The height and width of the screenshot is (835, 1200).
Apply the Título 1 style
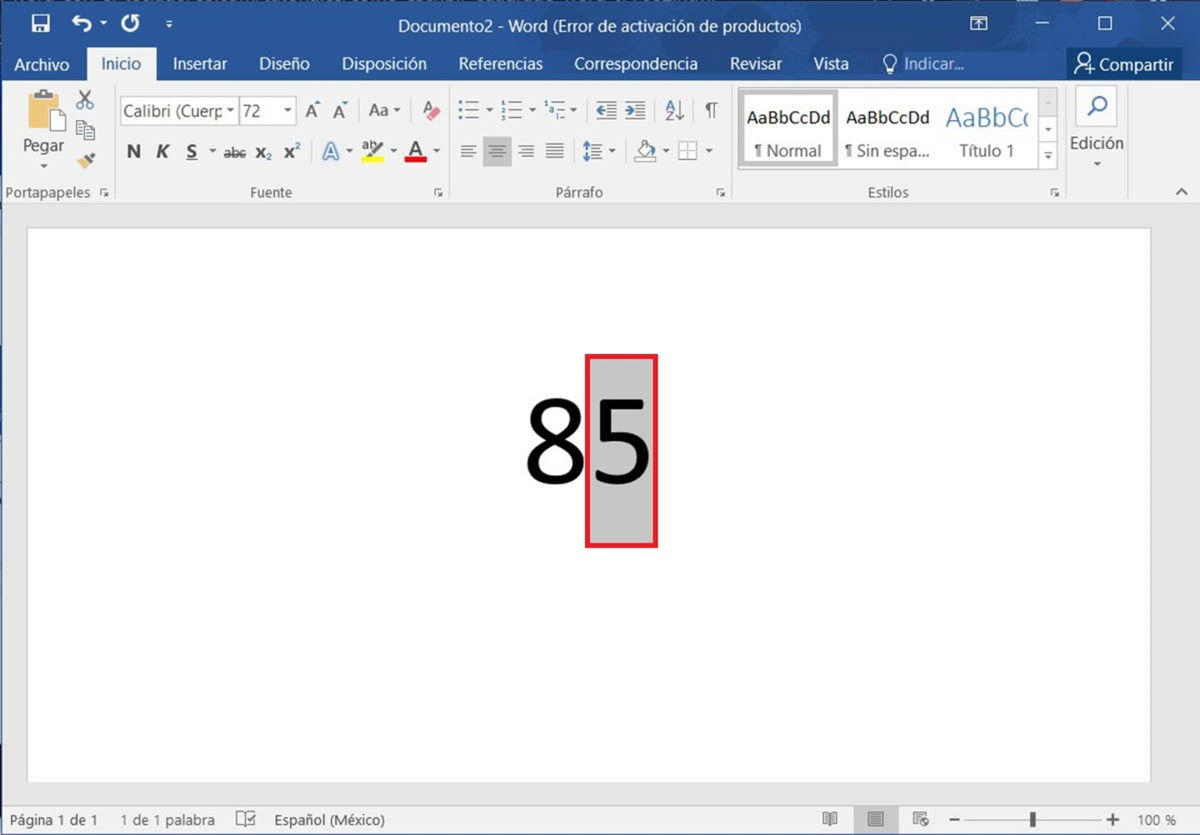(x=988, y=130)
